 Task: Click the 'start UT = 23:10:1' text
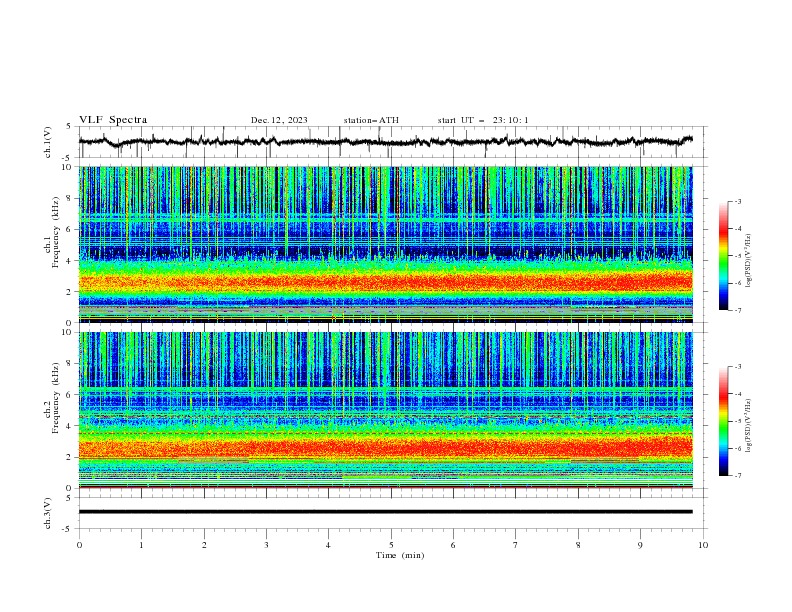pyautogui.click(x=482, y=120)
